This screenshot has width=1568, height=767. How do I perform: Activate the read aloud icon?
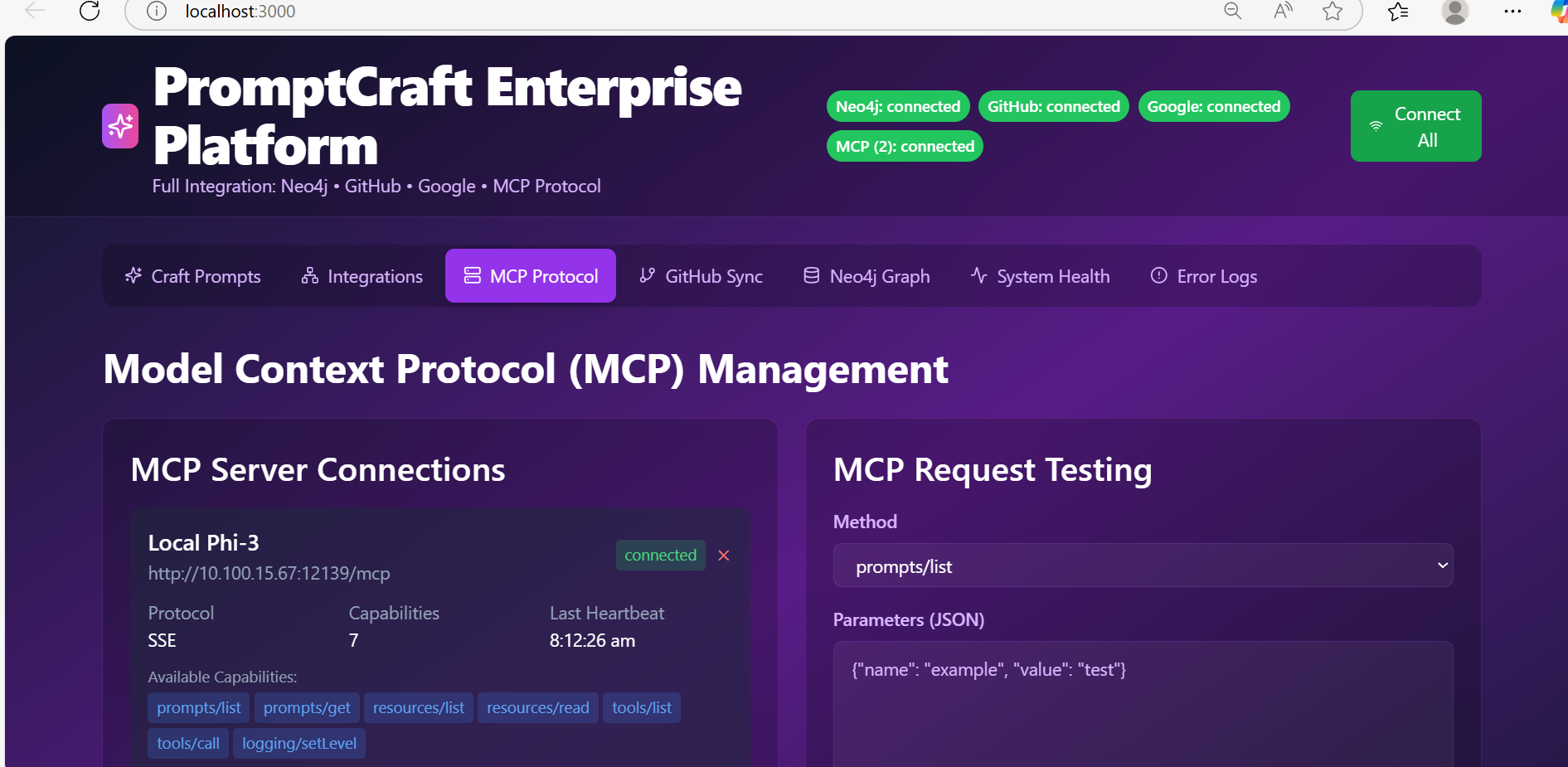[x=1283, y=11]
